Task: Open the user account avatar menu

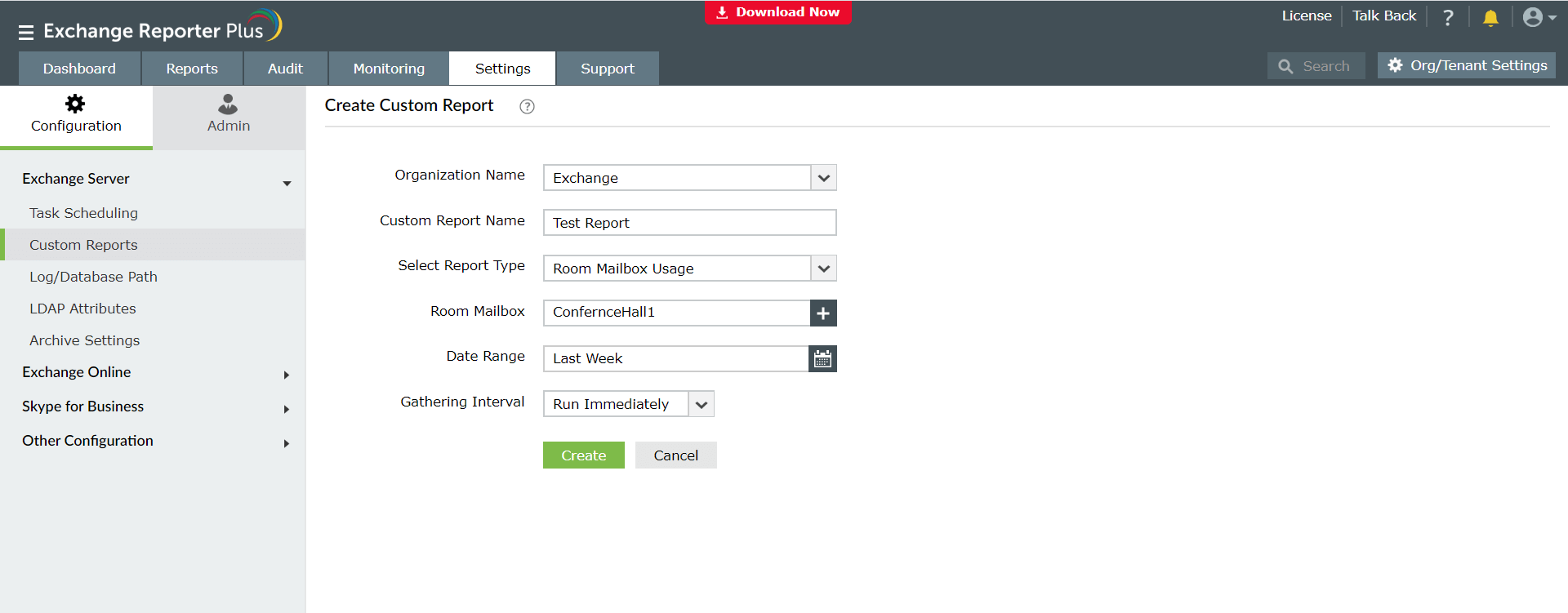Action: 1539,17
